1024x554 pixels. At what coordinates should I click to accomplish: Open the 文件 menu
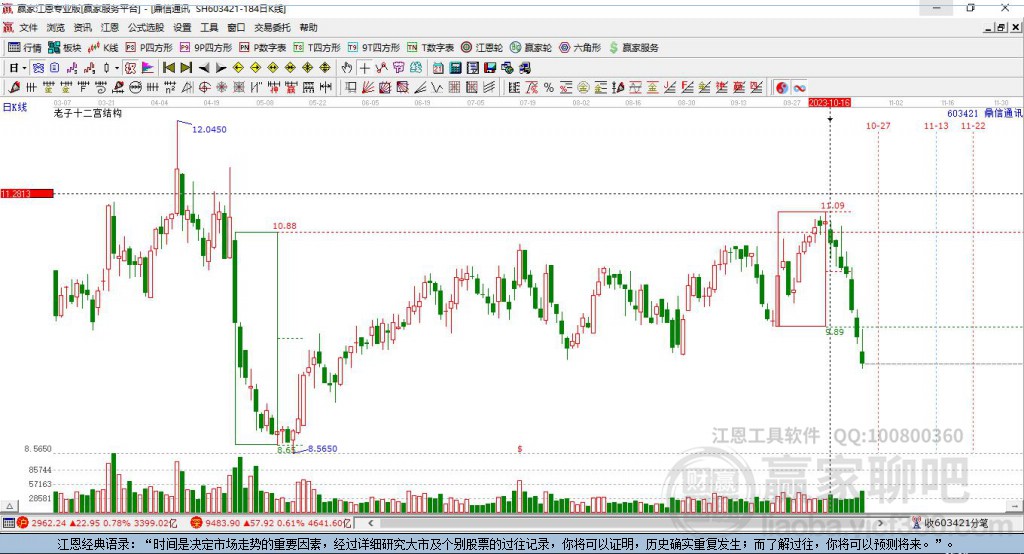(28, 27)
